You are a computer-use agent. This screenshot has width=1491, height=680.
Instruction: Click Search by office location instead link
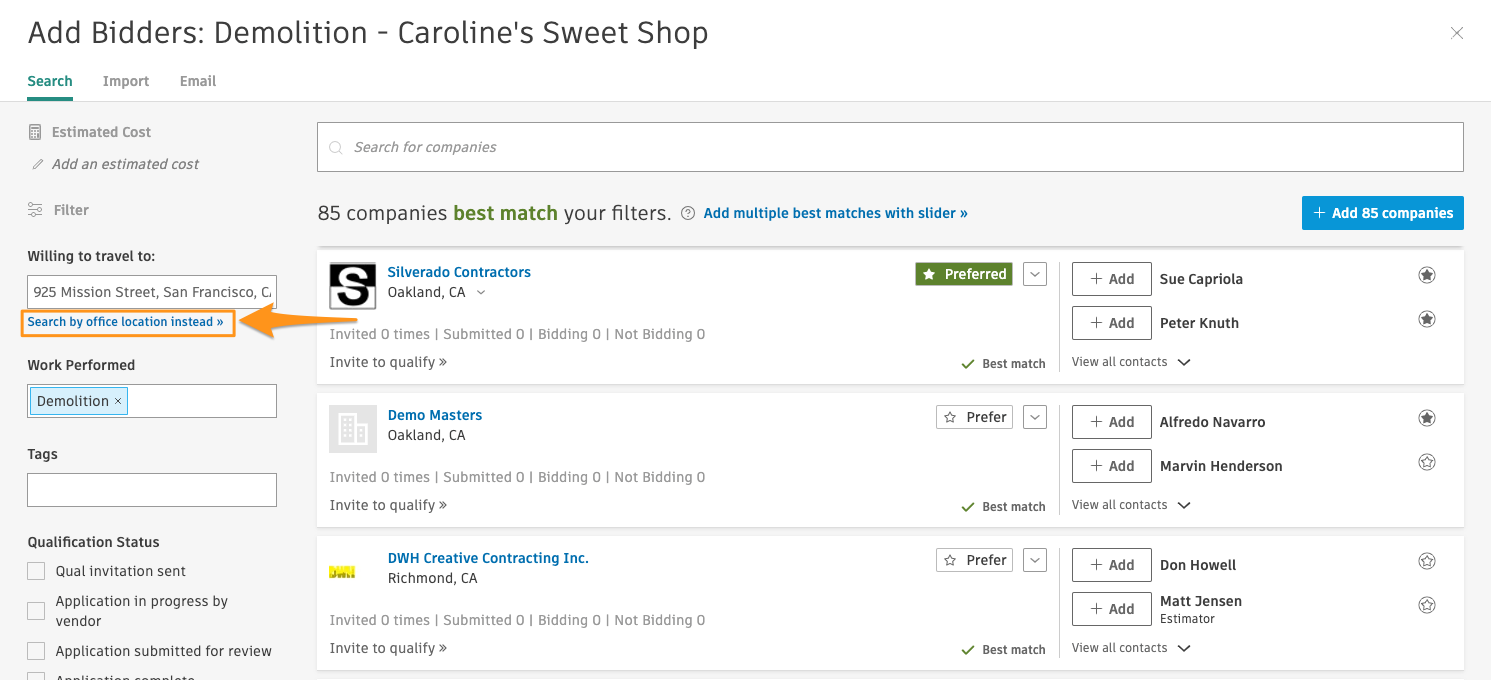[126, 322]
